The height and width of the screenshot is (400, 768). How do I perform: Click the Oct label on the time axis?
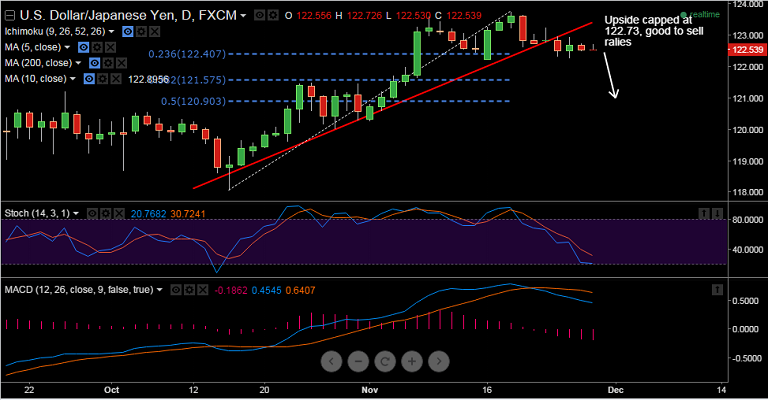pos(112,390)
